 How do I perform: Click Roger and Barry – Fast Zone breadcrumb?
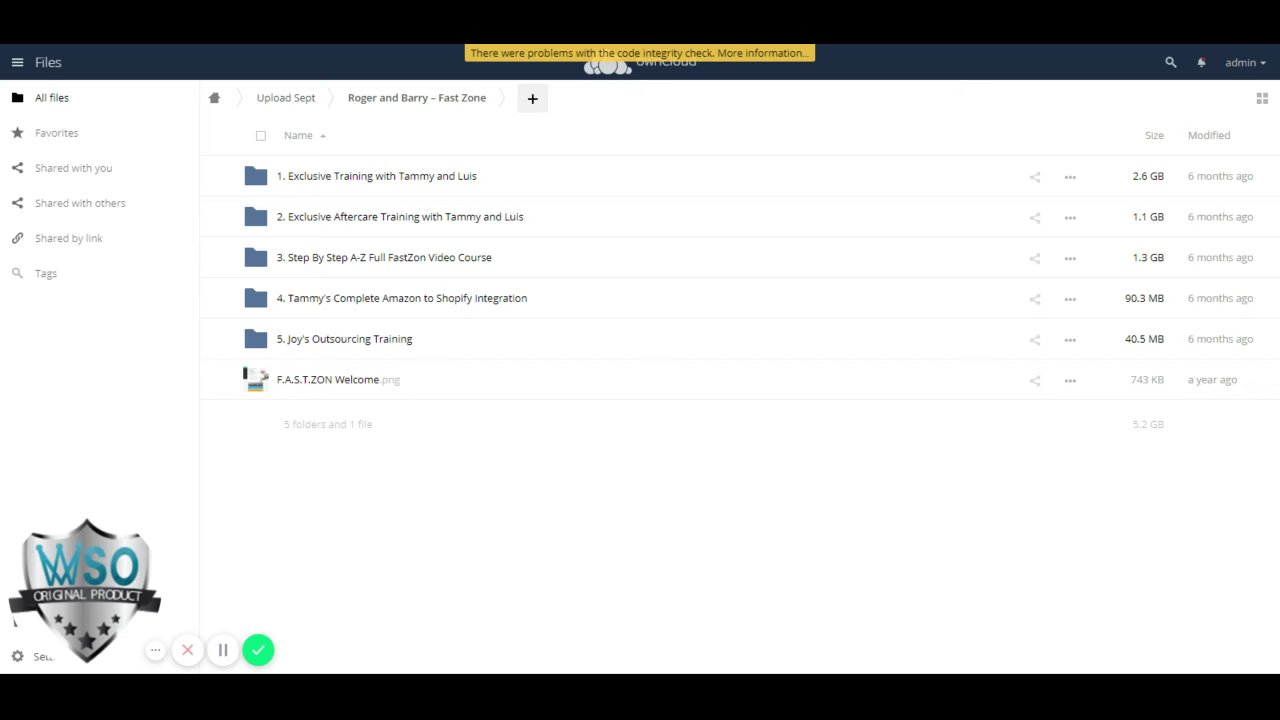point(417,98)
